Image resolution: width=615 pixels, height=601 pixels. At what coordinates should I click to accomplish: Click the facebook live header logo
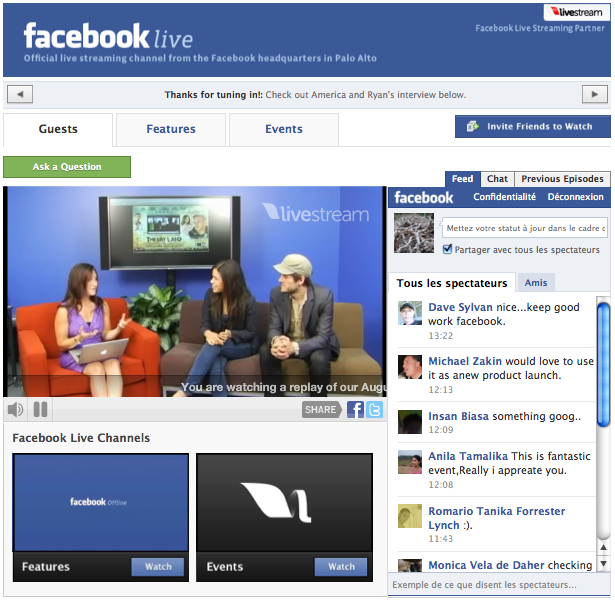(x=108, y=36)
